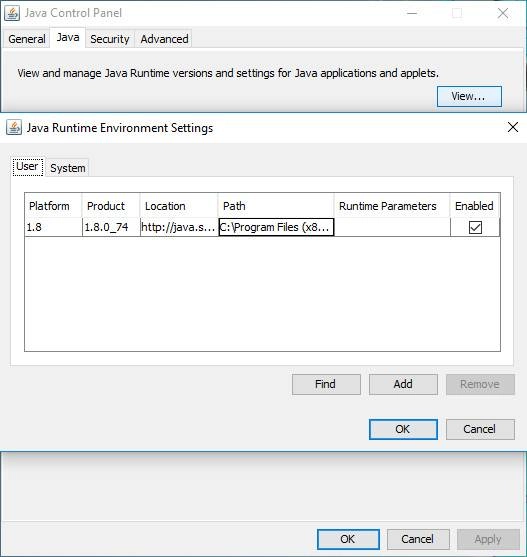
Task: Click the Product column header
Action: pyautogui.click(x=111, y=206)
